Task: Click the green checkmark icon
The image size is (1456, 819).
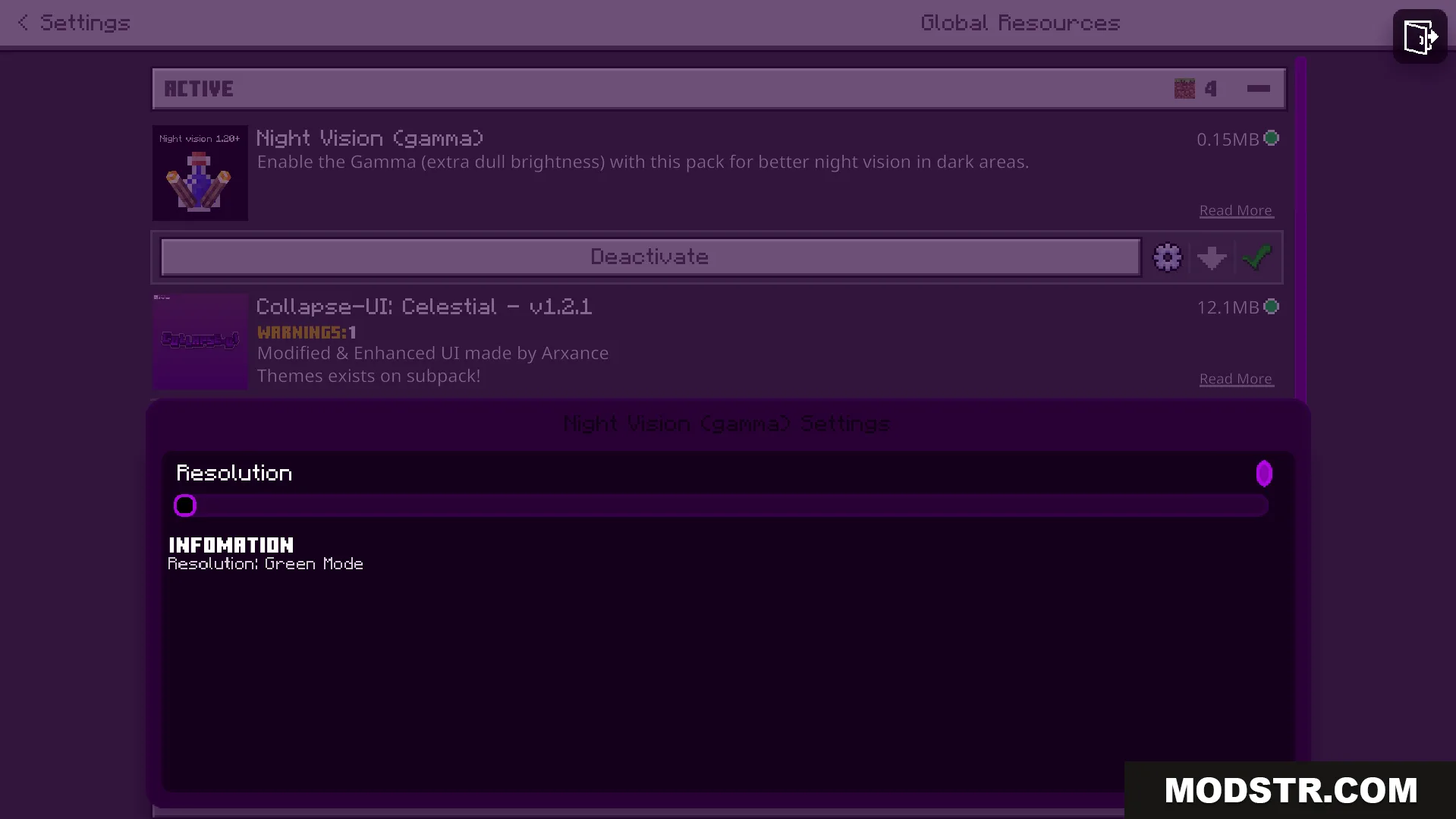Action: 1256,257
